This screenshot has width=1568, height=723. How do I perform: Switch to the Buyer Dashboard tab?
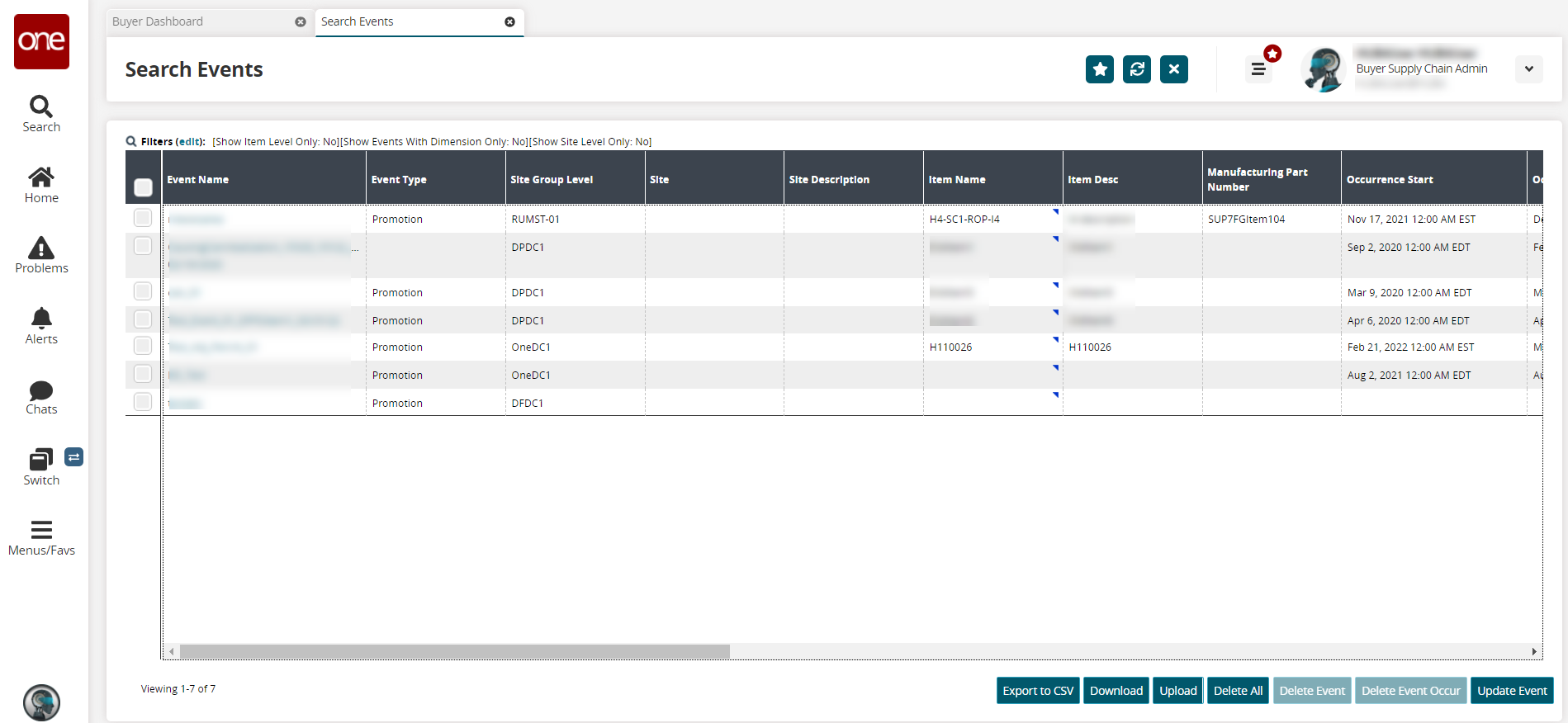(x=158, y=21)
